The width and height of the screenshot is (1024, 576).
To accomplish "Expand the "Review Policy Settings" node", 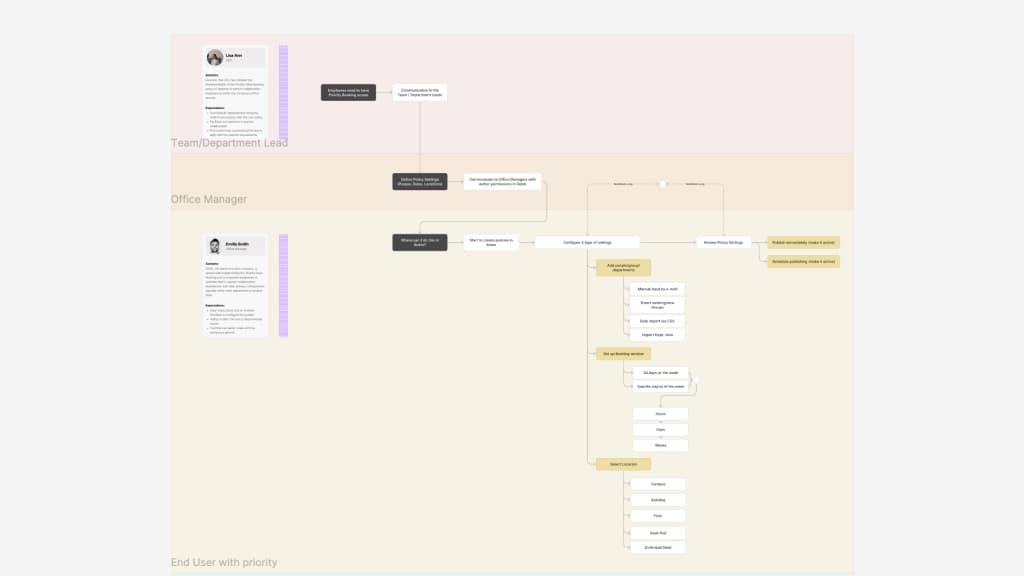I will pyautogui.click(x=722, y=241).
